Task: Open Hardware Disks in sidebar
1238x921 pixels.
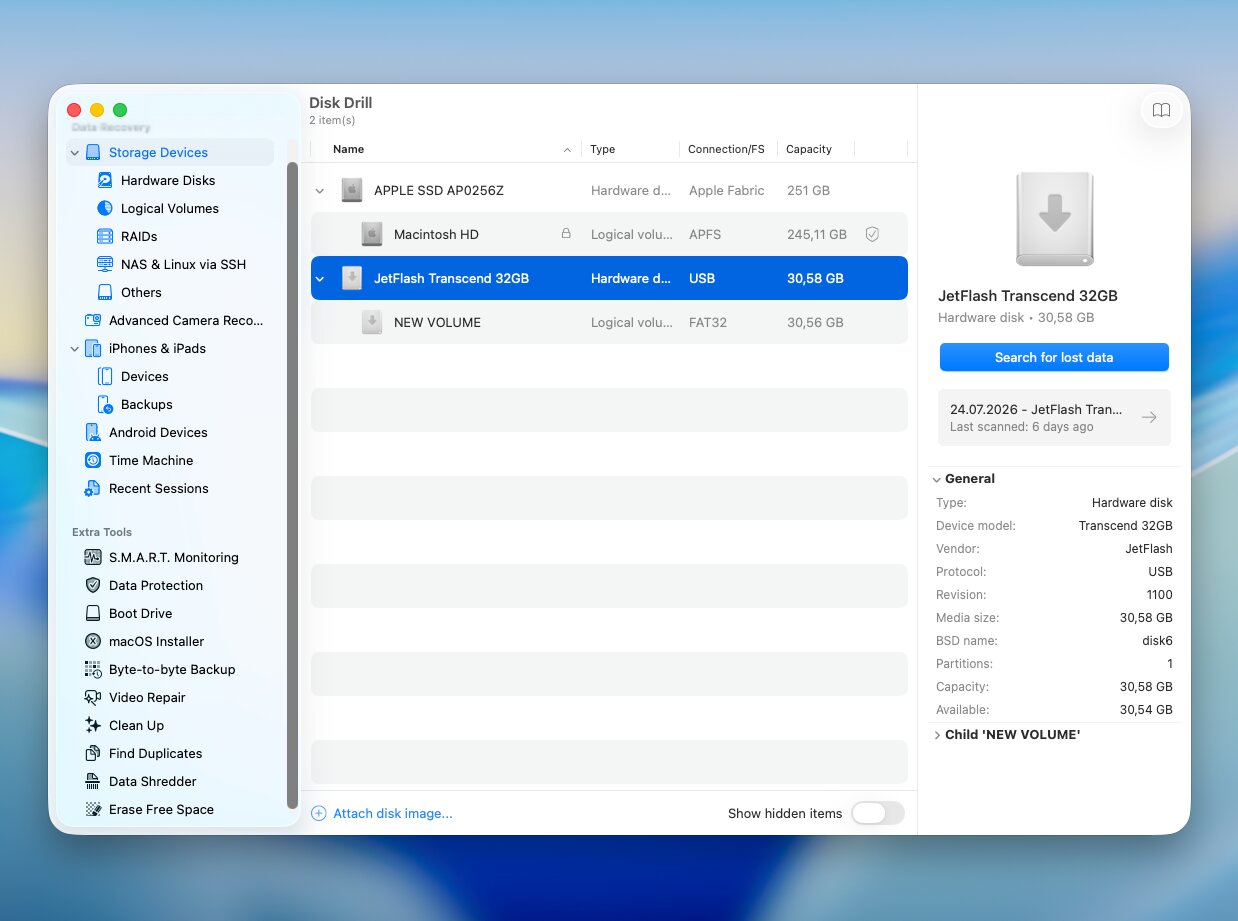Action: [x=168, y=180]
